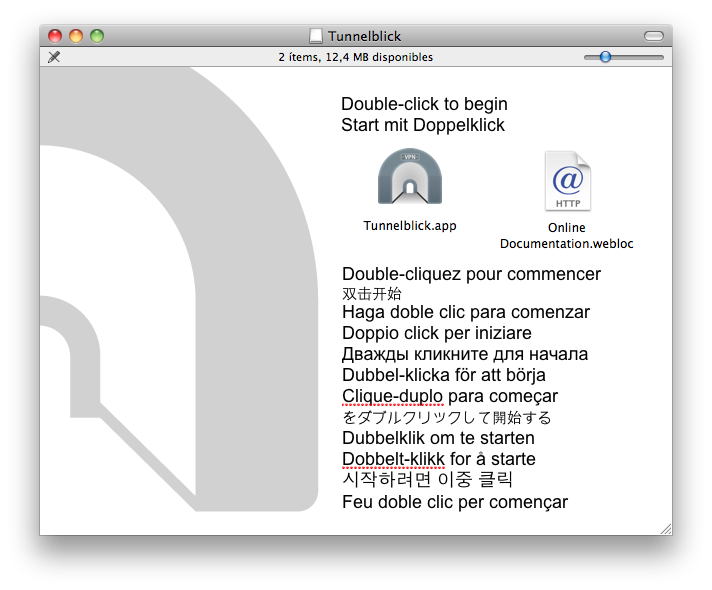Click the 'Haga doble clic para comenzar' text

coord(466,312)
